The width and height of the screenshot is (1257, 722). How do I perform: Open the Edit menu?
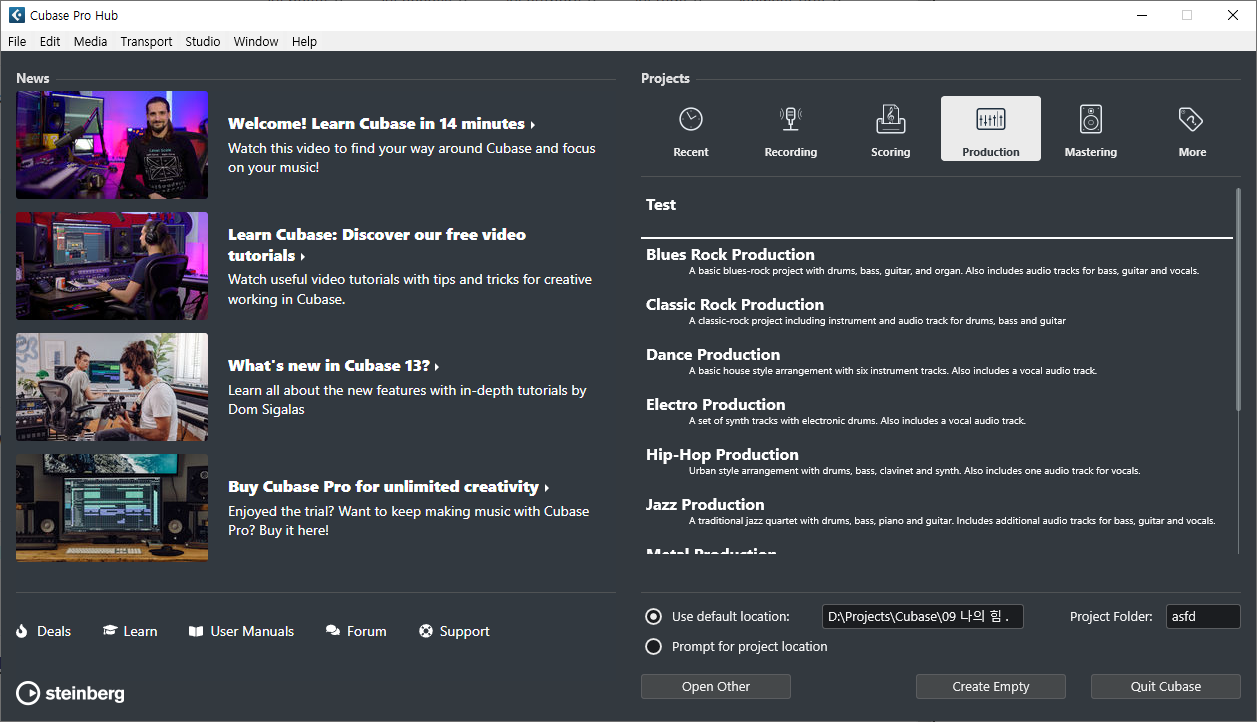coord(50,41)
